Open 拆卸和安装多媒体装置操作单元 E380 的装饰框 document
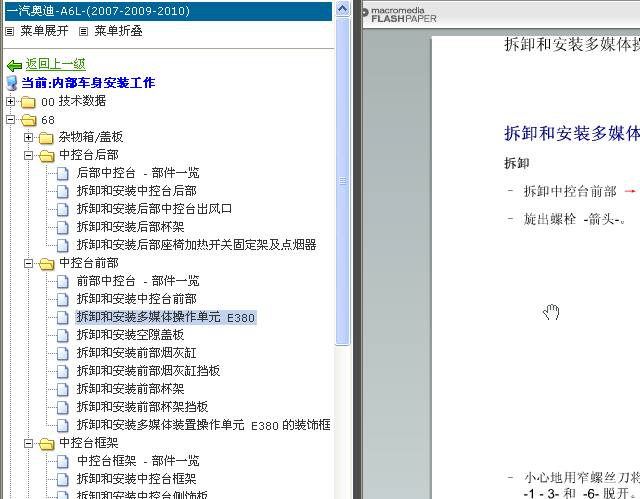The width and height of the screenshot is (640, 499). coord(203,425)
